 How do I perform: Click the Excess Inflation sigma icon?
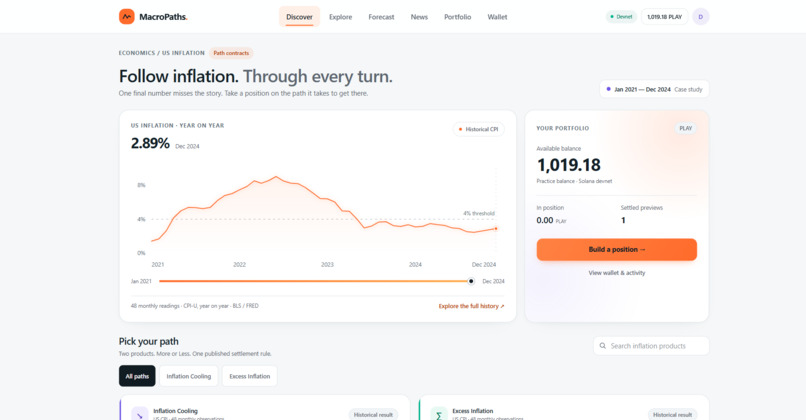tap(439, 414)
